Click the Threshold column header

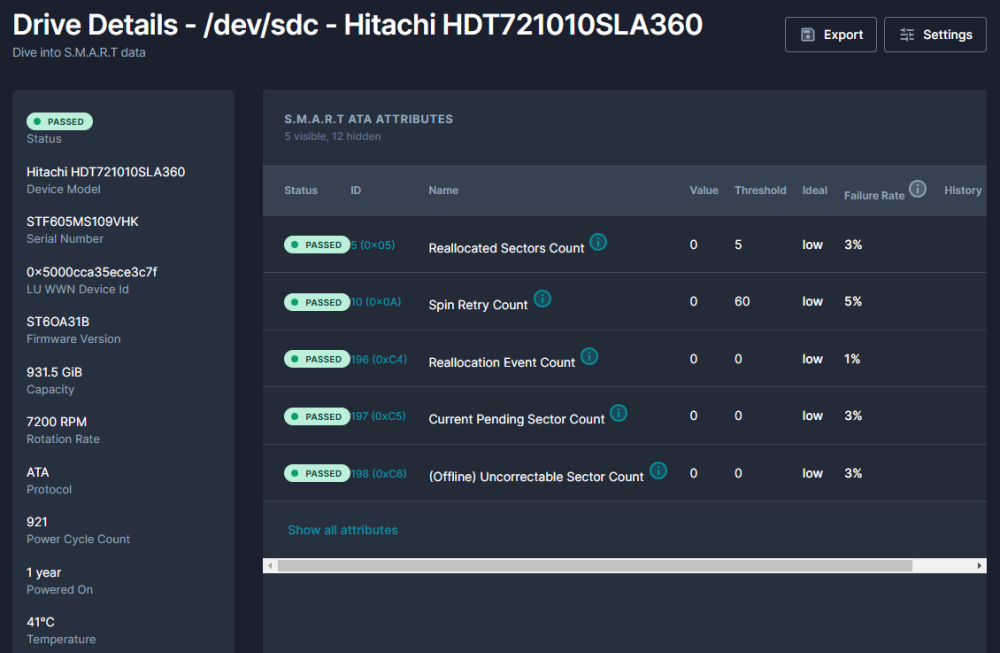coord(760,190)
